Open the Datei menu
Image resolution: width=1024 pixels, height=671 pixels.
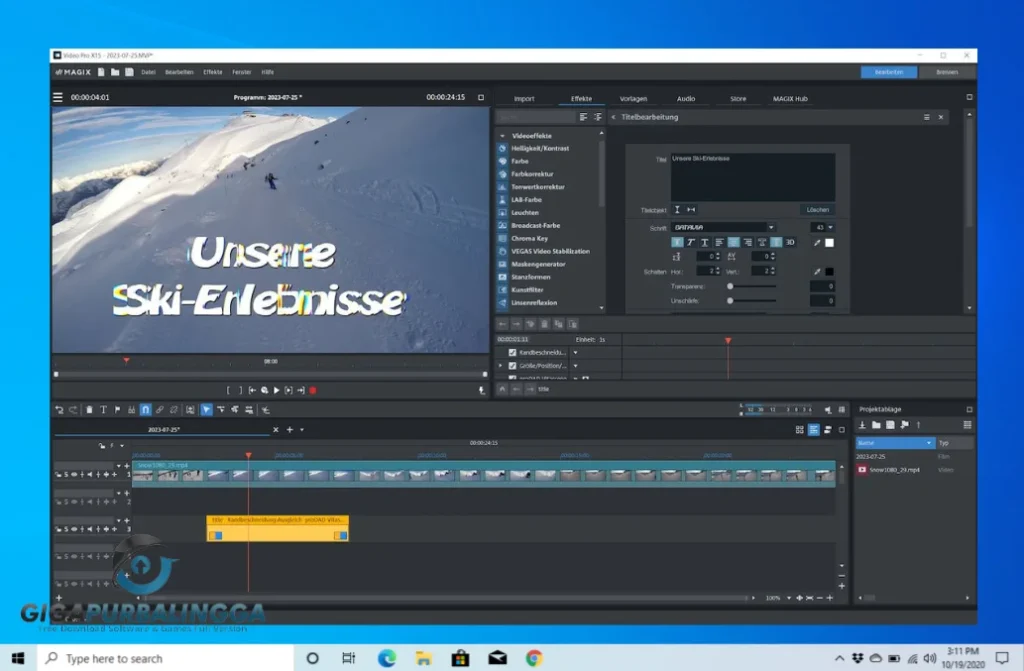click(x=148, y=72)
